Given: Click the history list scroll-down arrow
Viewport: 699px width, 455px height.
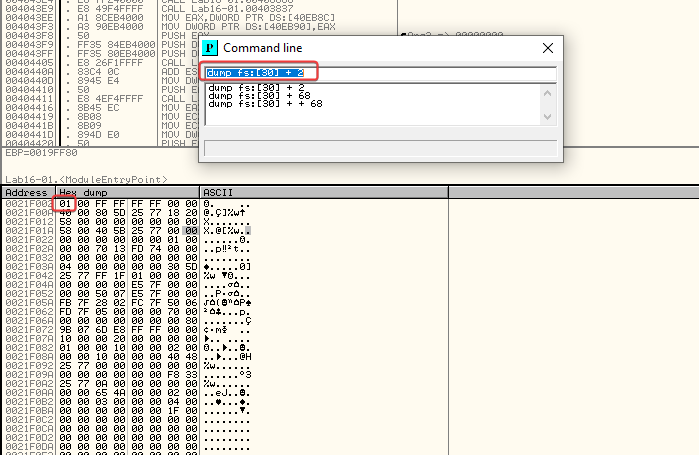Looking at the screenshot, I should tap(548, 117).
